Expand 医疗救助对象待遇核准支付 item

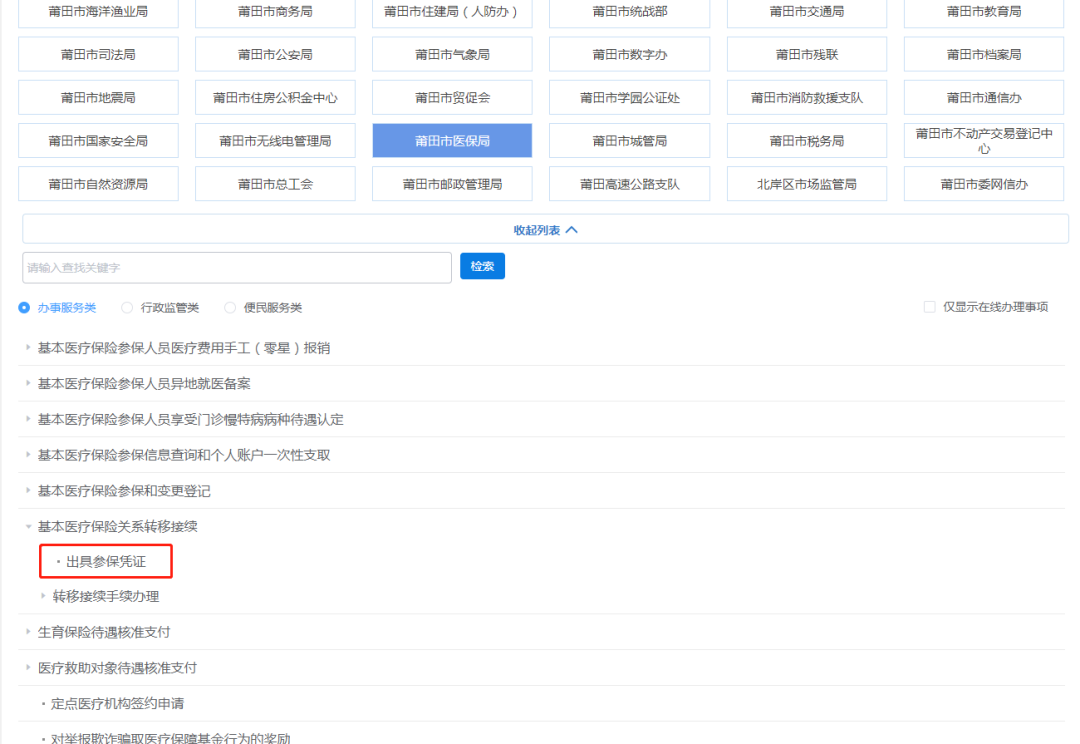[117, 668]
